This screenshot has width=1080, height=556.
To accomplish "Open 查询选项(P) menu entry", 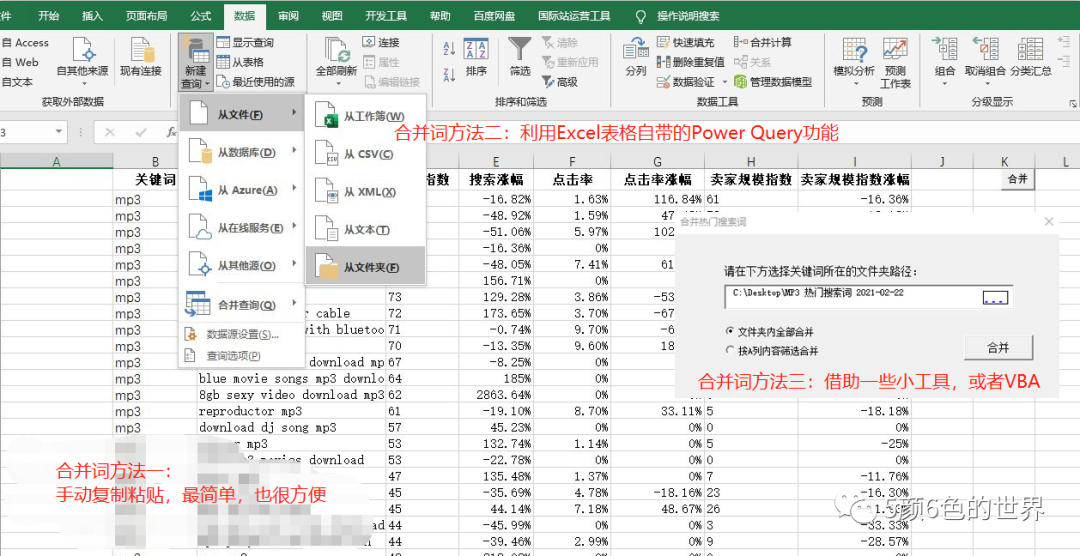I will (241, 356).
